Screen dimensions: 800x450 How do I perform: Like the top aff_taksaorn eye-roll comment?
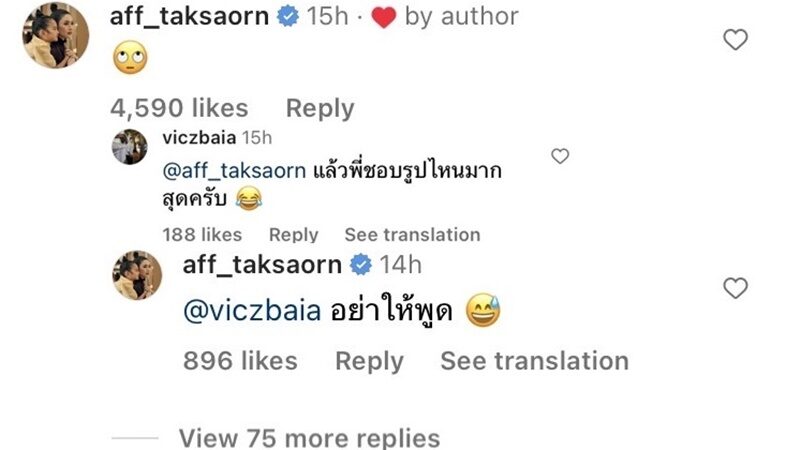pyautogui.click(x=735, y=40)
